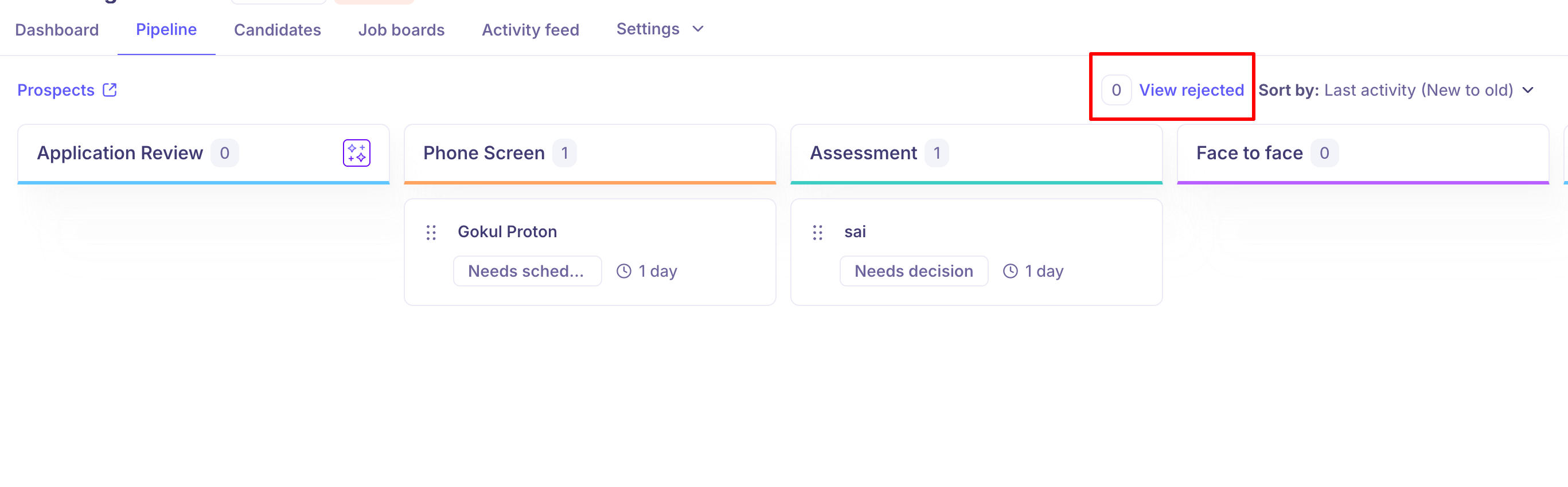1568x487 pixels.
Task: Open the Activity feed tab
Action: (x=530, y=30)
